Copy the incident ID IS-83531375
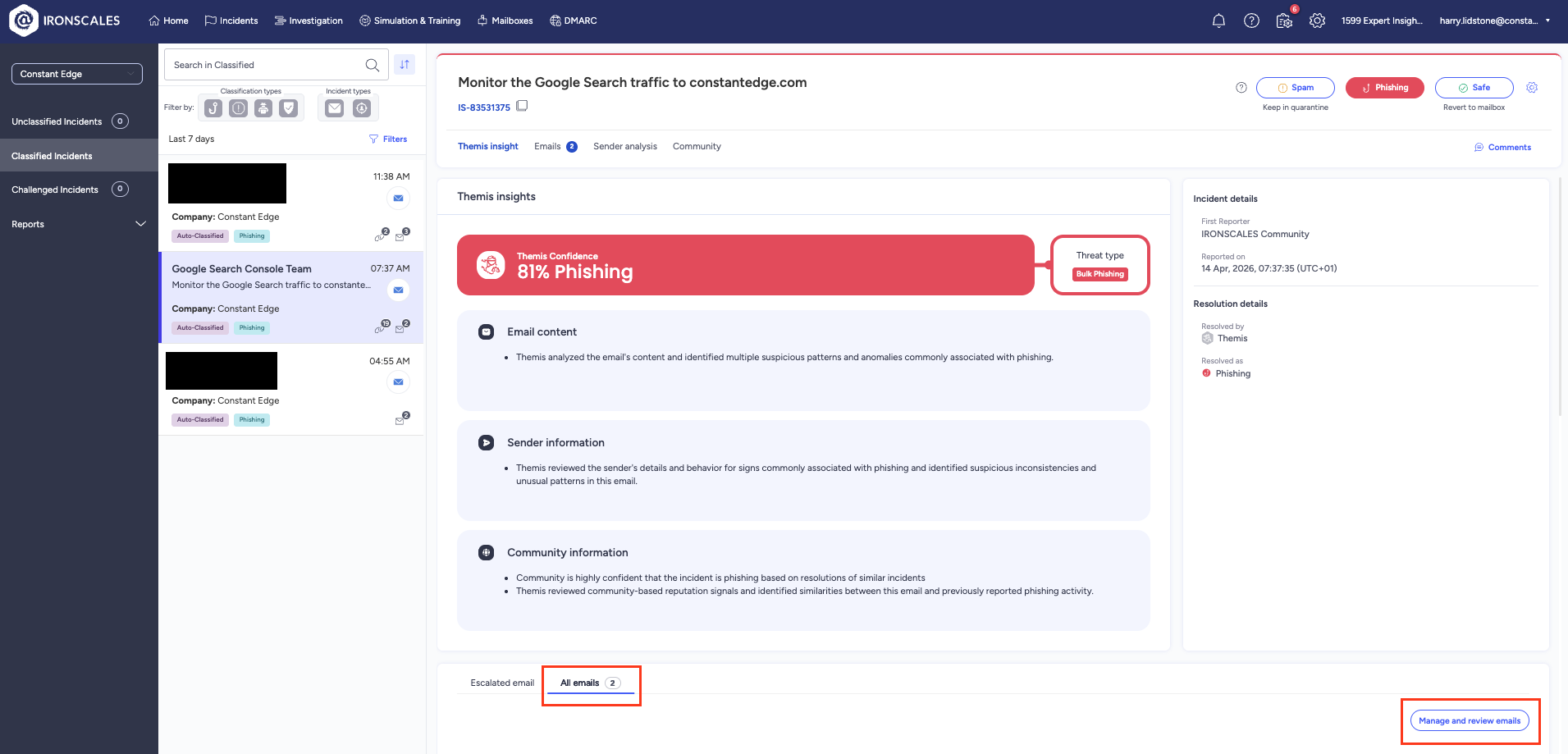 pos(522,106)
